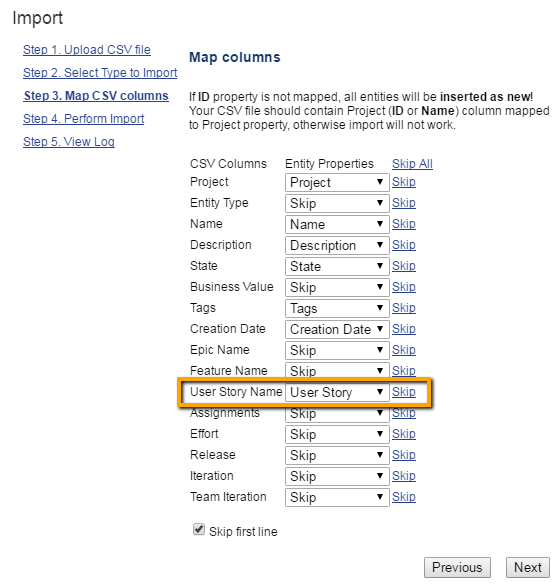Click the Previous button
This screenshot has width=560, height=587.
[457, 567]
